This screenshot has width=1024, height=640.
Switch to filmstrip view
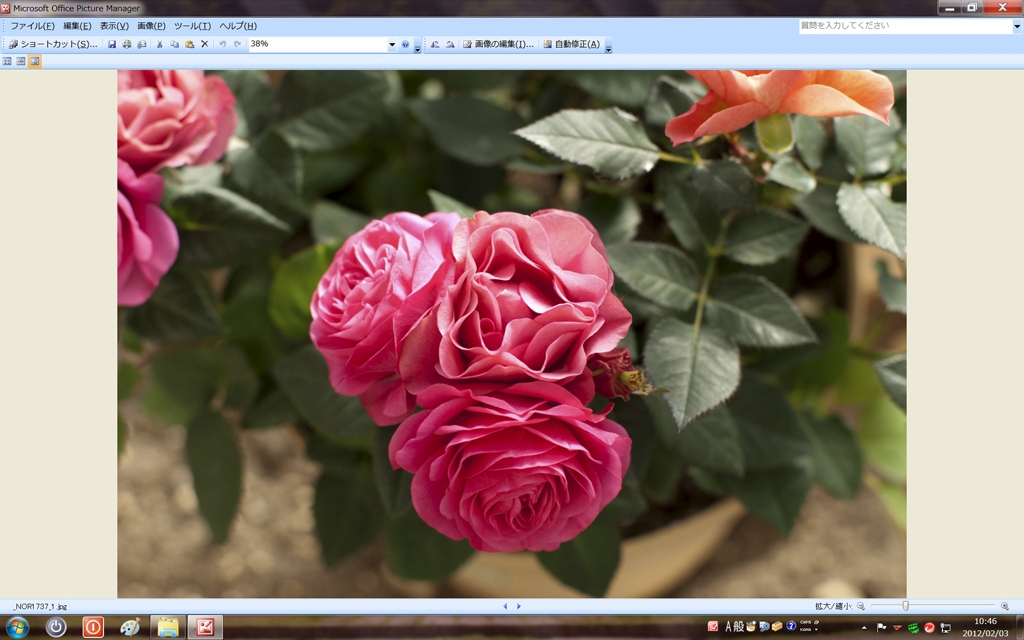tap(21, 61)
